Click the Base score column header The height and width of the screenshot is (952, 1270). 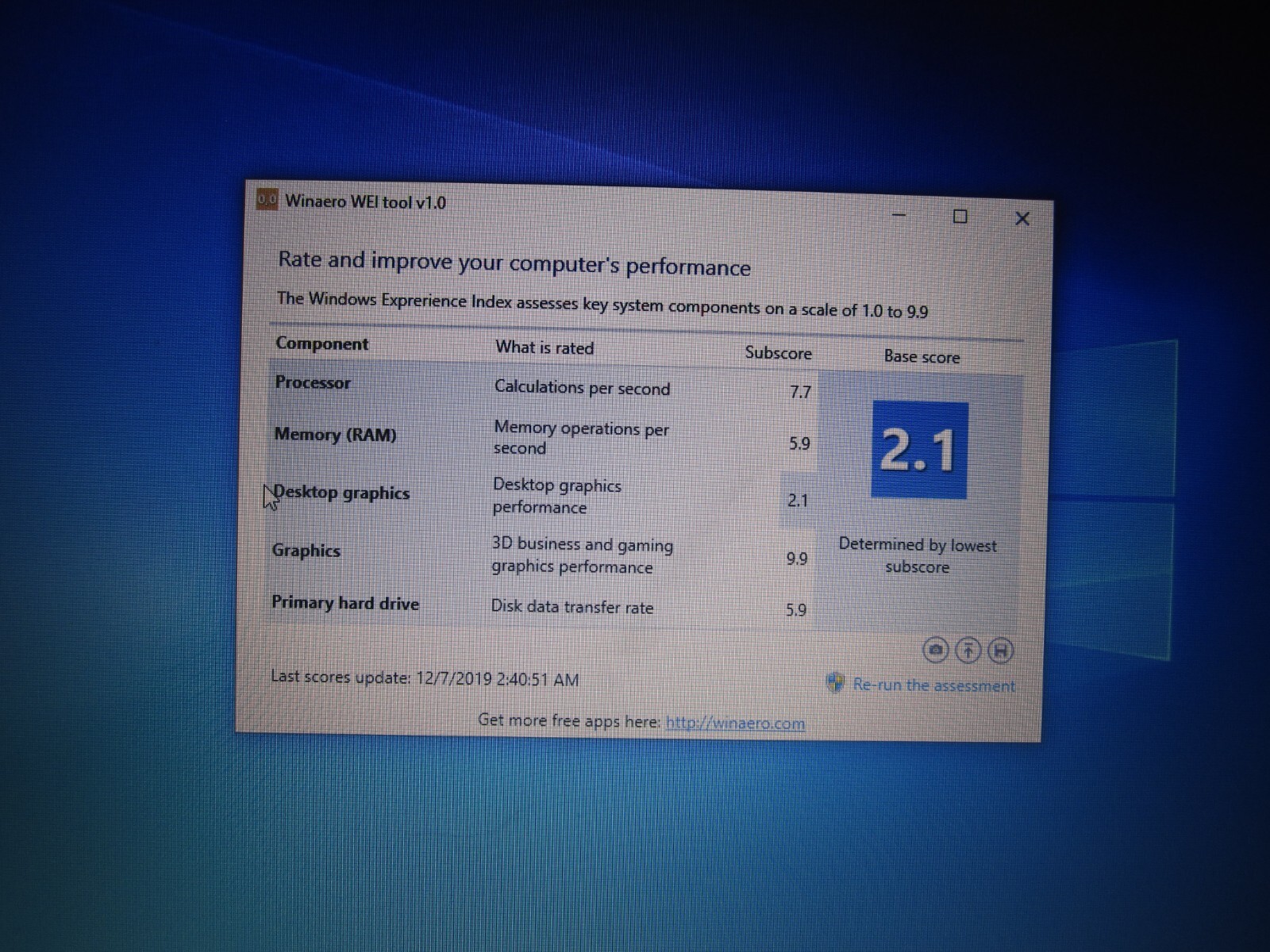tap(922, 357)
